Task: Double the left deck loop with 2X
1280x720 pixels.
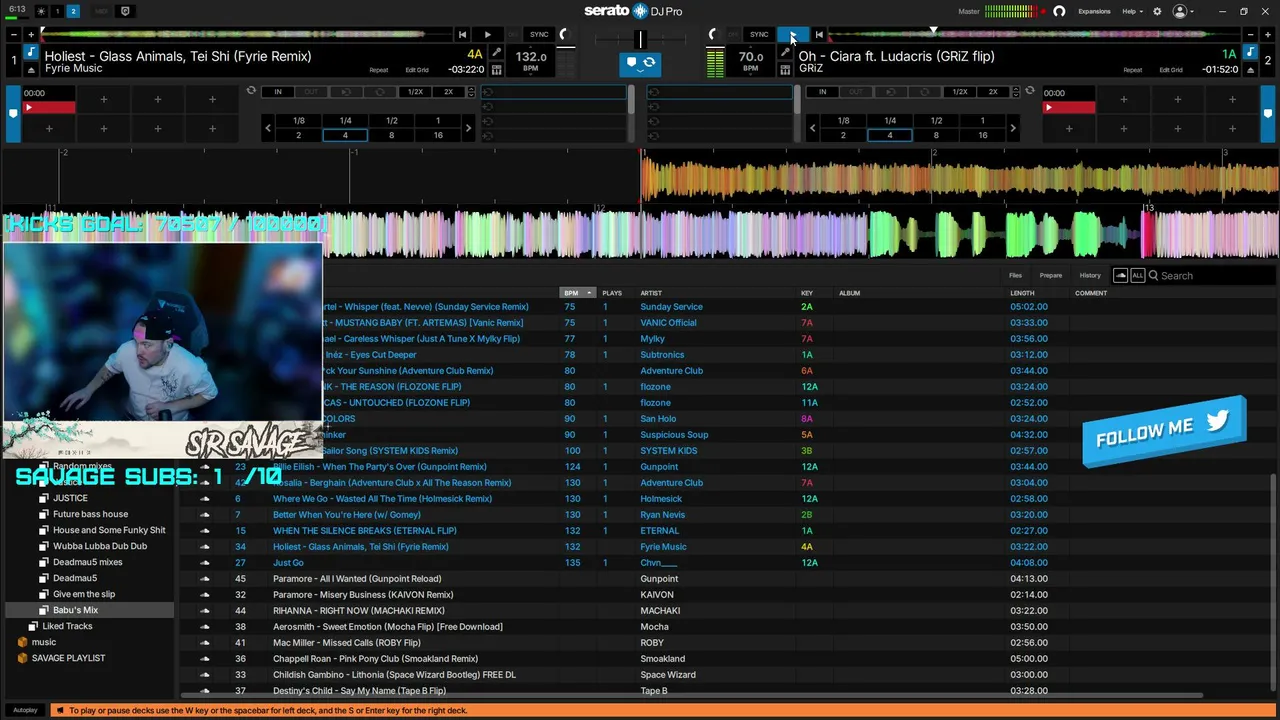Action: click(x=448, y=92)
